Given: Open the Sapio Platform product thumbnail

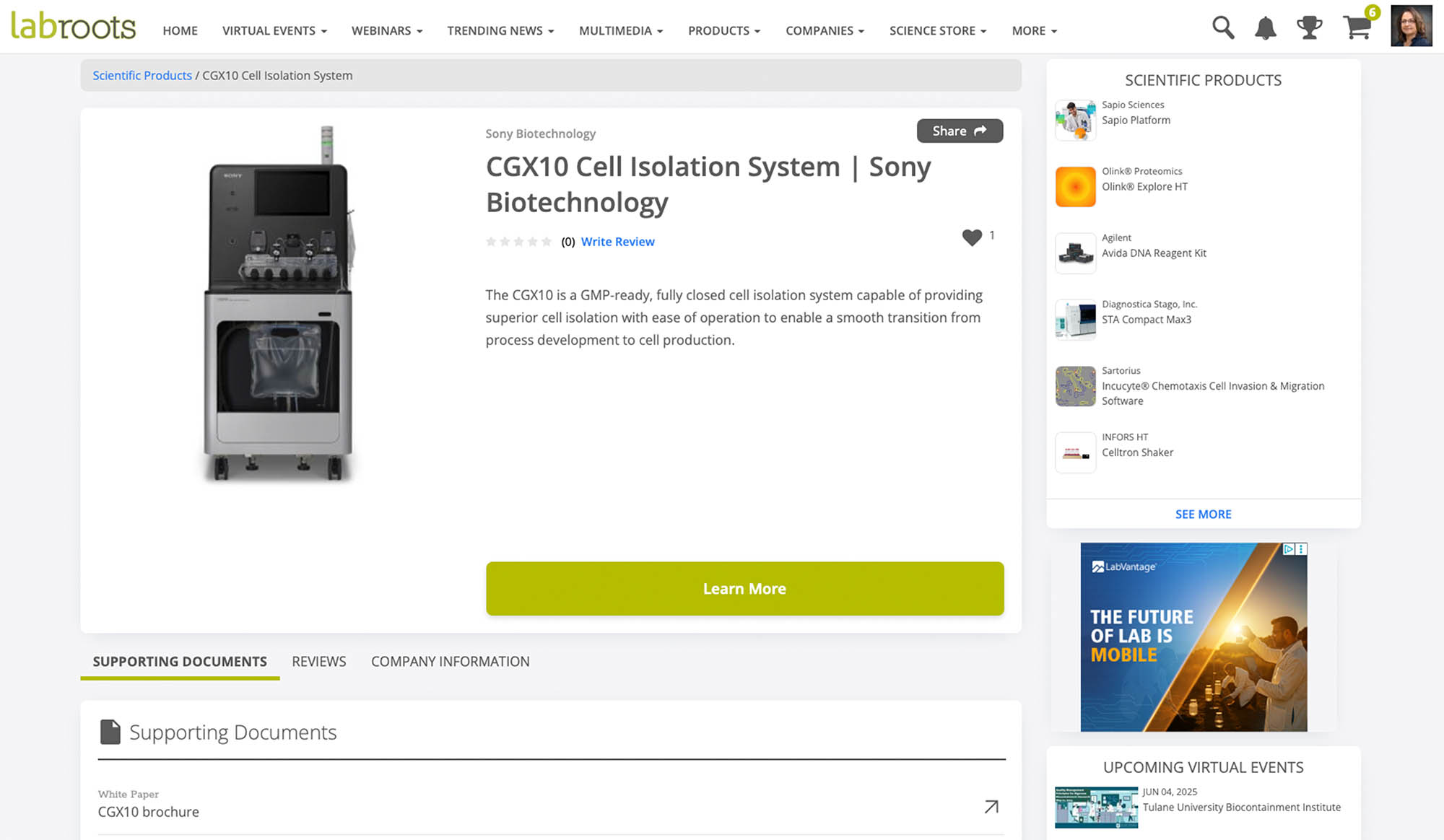Looking at the screenshot, I should click(x=1075, y=120).
